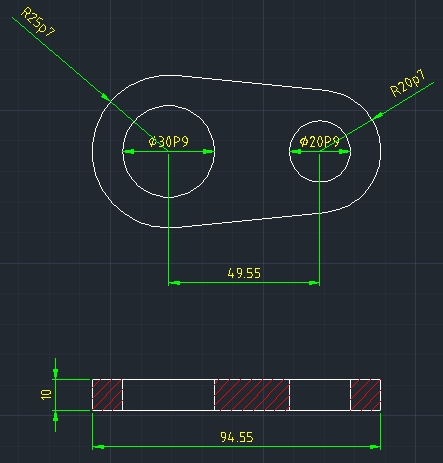443x463 pixels.
Task: Select the rightmost red hatch in section view
Action: pyautogui.click(x=365, y=395)
